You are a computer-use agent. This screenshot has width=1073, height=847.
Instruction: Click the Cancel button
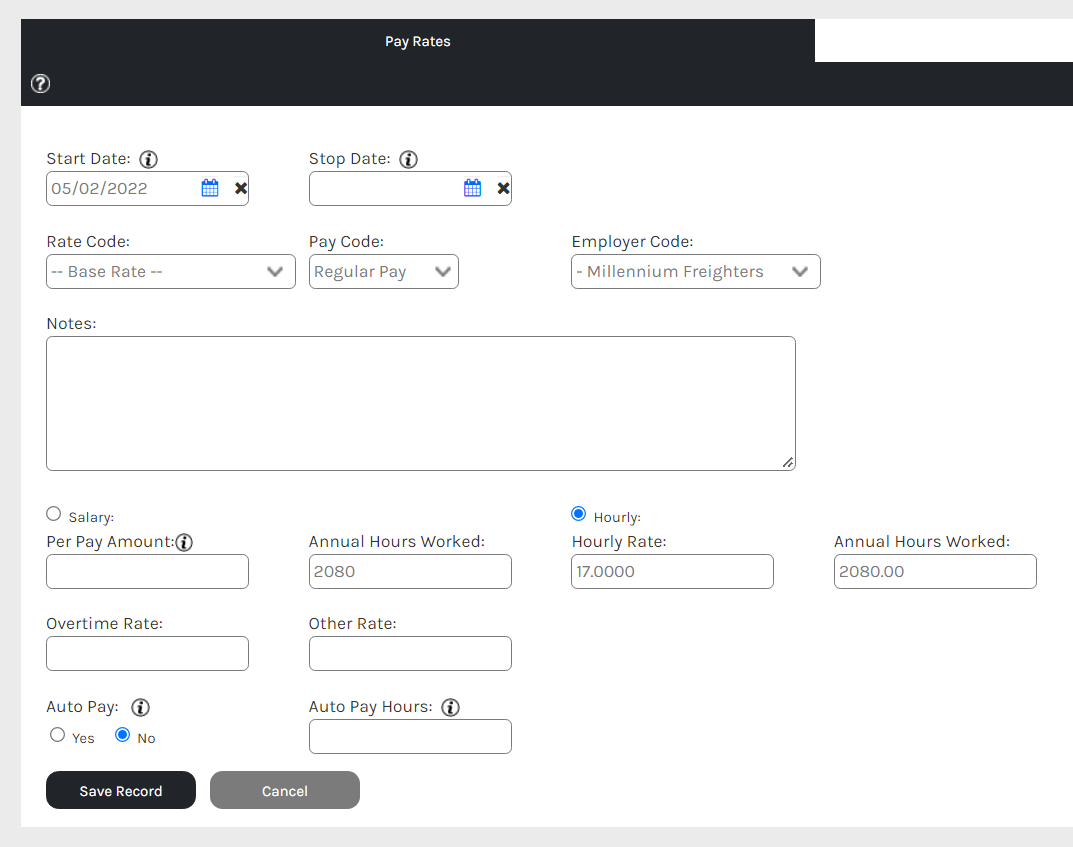tap(285, 790)
